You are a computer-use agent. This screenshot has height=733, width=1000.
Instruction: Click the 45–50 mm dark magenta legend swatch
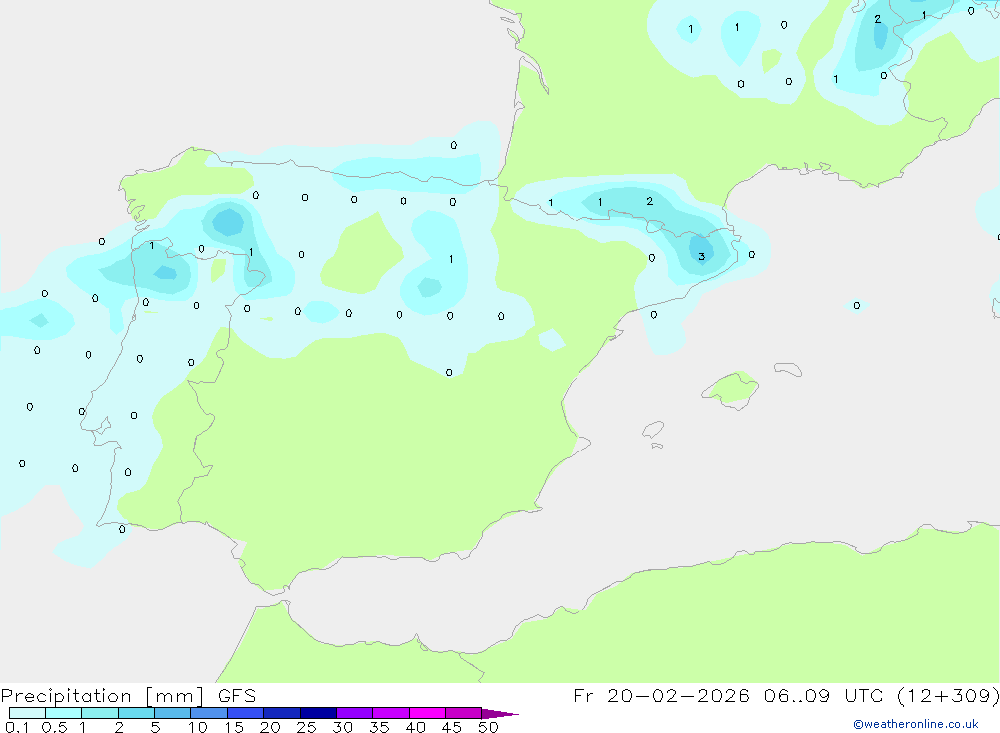coord(463,713)
